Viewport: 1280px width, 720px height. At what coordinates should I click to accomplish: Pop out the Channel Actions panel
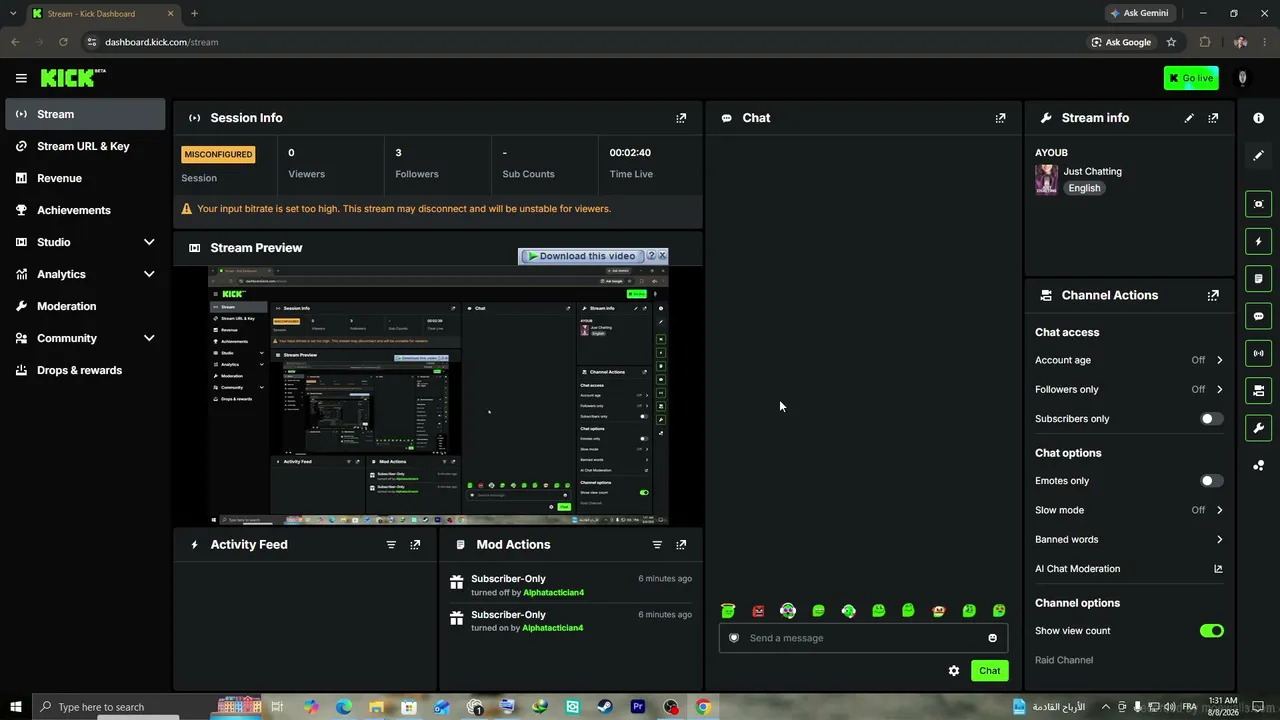(x=1213, y=296)
